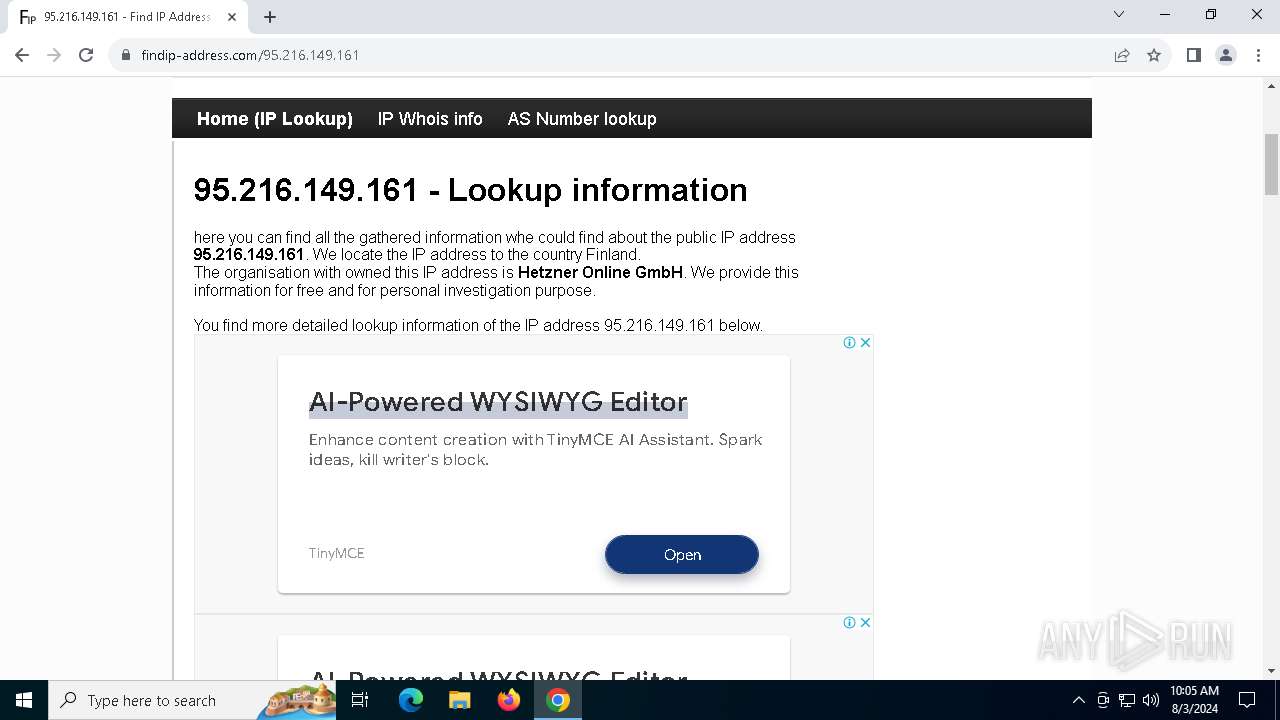Click scrollbar up arrow
This screenshot has width=1280, height=720.
tap(1272, 86)
